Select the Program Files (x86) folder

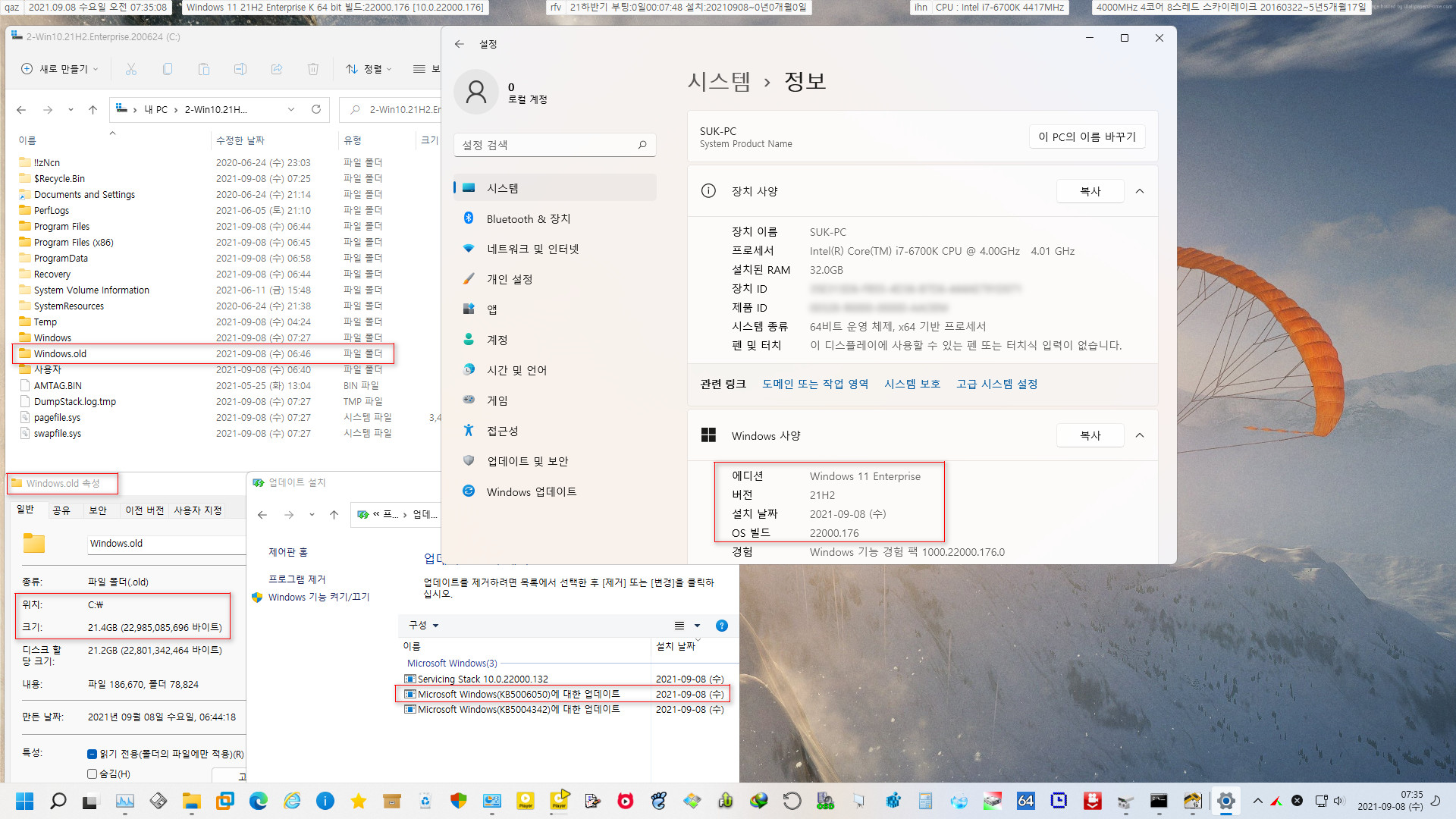tap(74, 243)
